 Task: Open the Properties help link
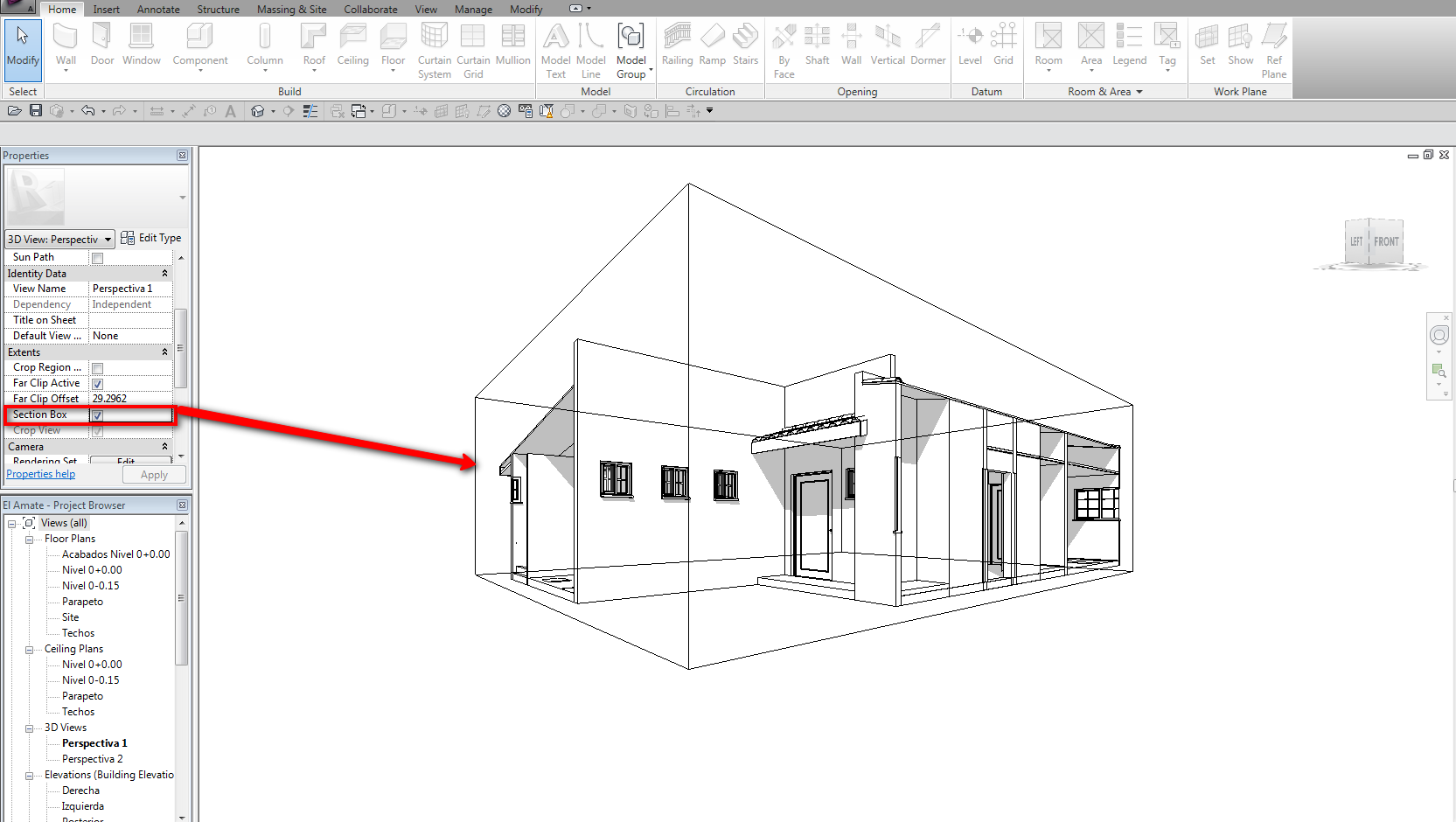click(41, 474)
